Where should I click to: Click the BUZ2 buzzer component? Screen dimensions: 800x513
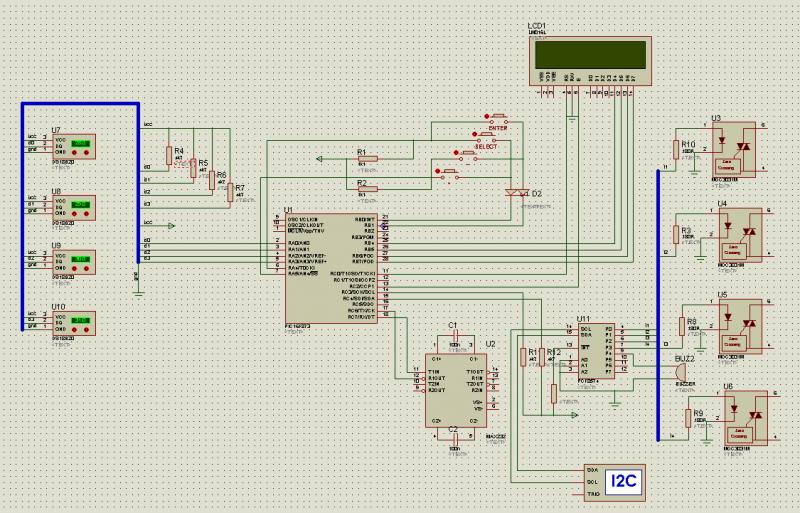pyautogui.click(x=683, y=372)
